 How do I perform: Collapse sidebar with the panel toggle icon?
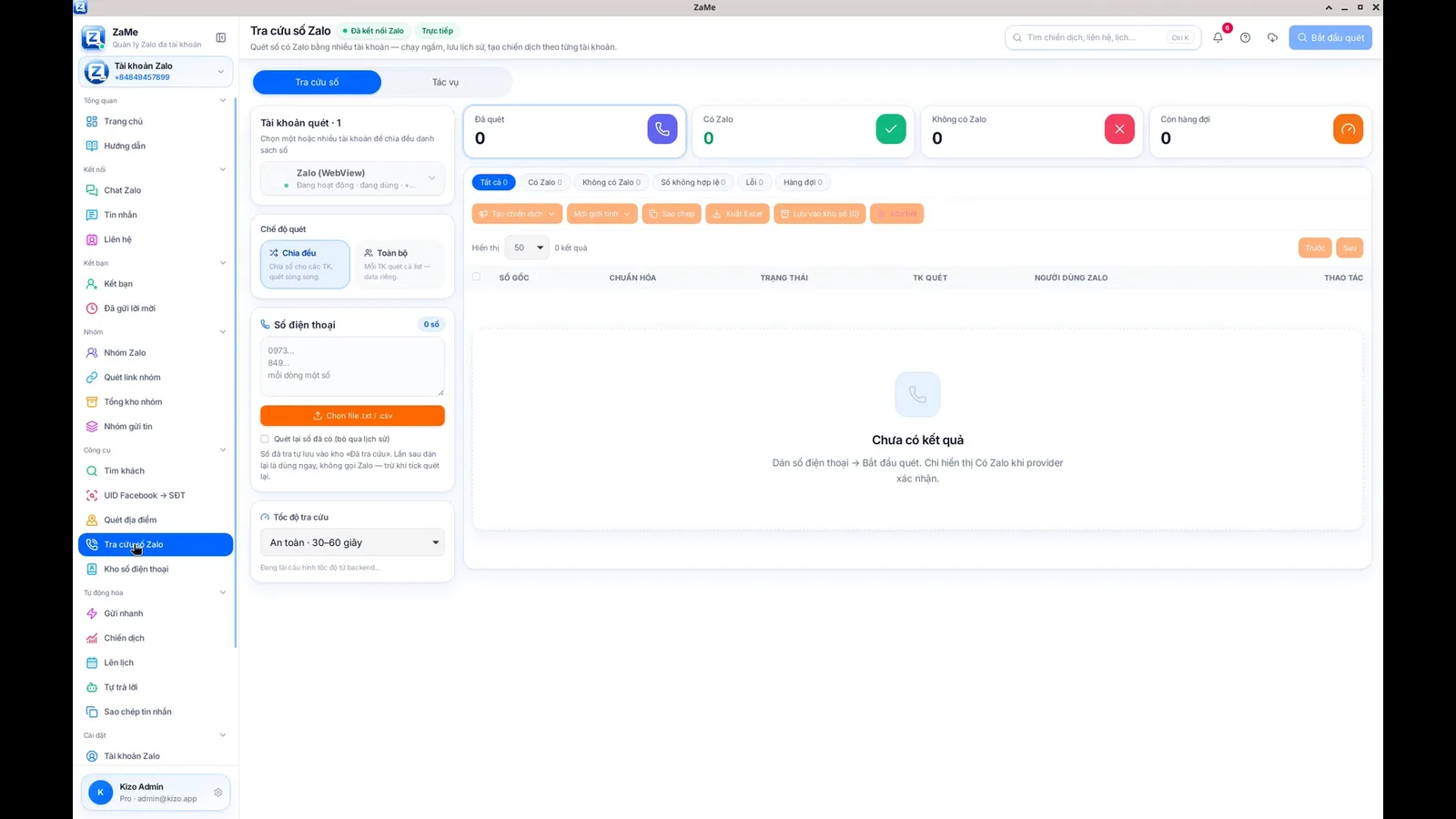point(220,37)
